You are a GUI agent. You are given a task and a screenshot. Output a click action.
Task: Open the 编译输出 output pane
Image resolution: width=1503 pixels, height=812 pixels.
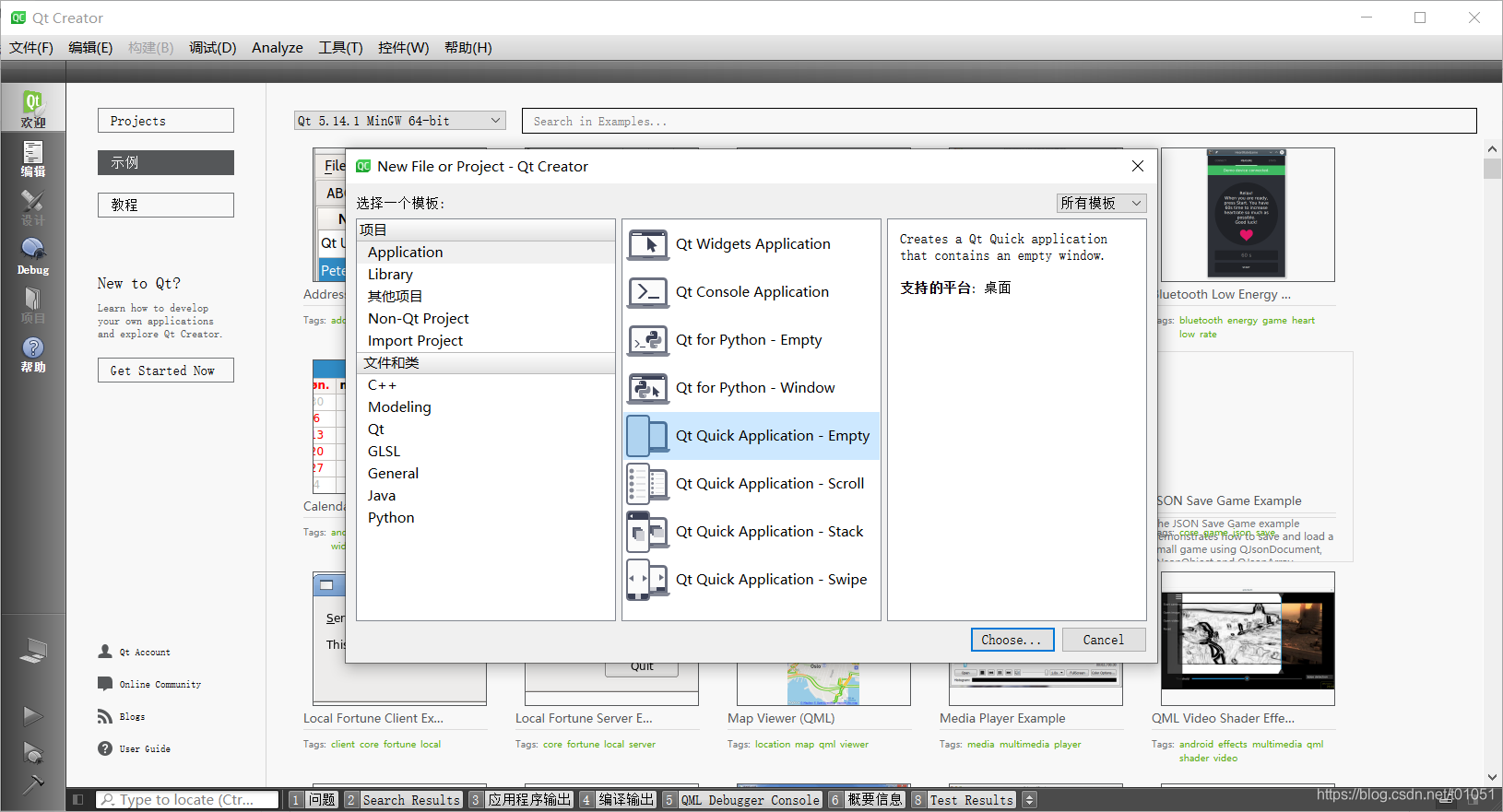coord(618,800)
